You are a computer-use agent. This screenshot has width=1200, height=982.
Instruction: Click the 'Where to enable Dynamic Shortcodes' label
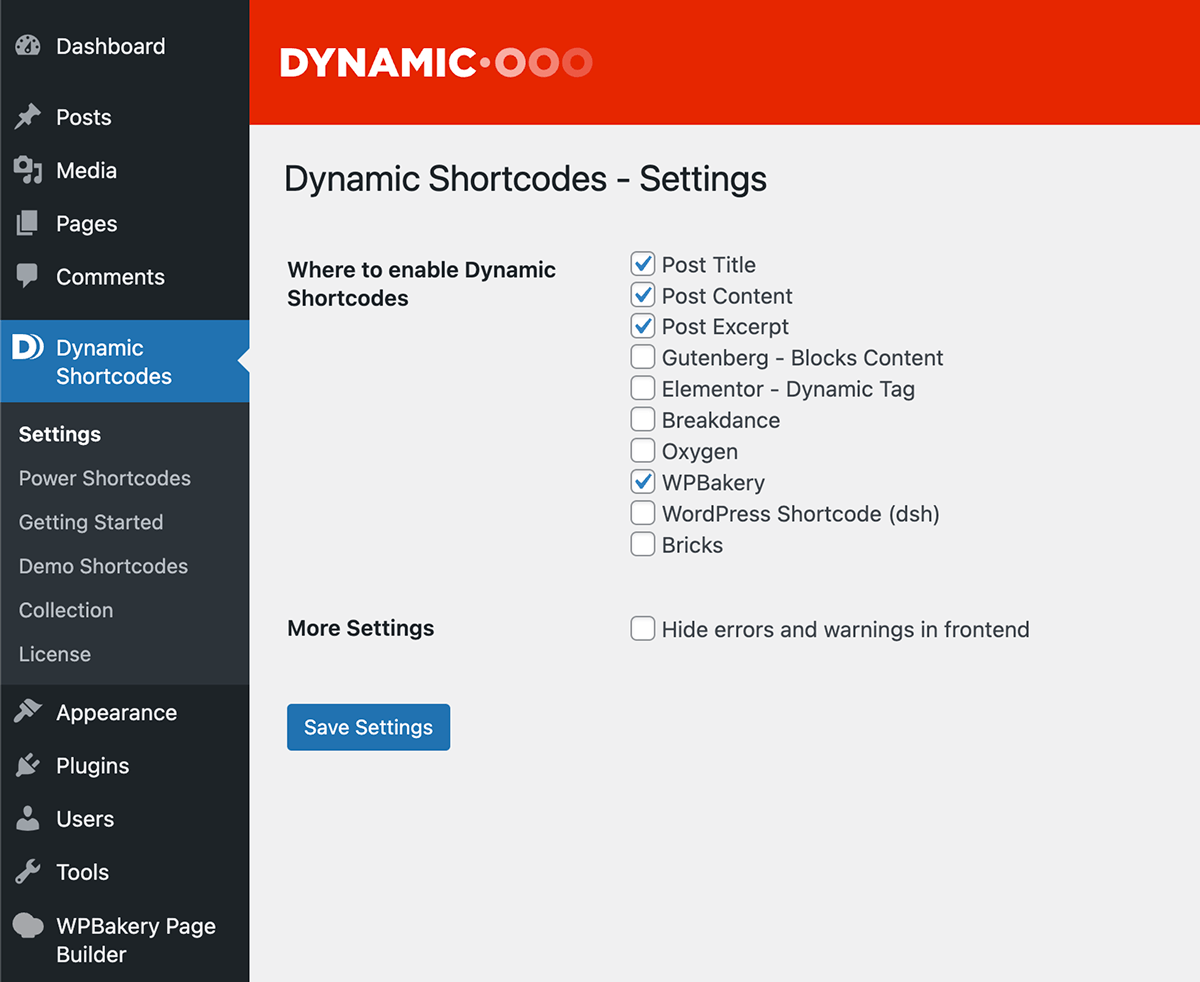pyautogui.click(x=421, y=284)
